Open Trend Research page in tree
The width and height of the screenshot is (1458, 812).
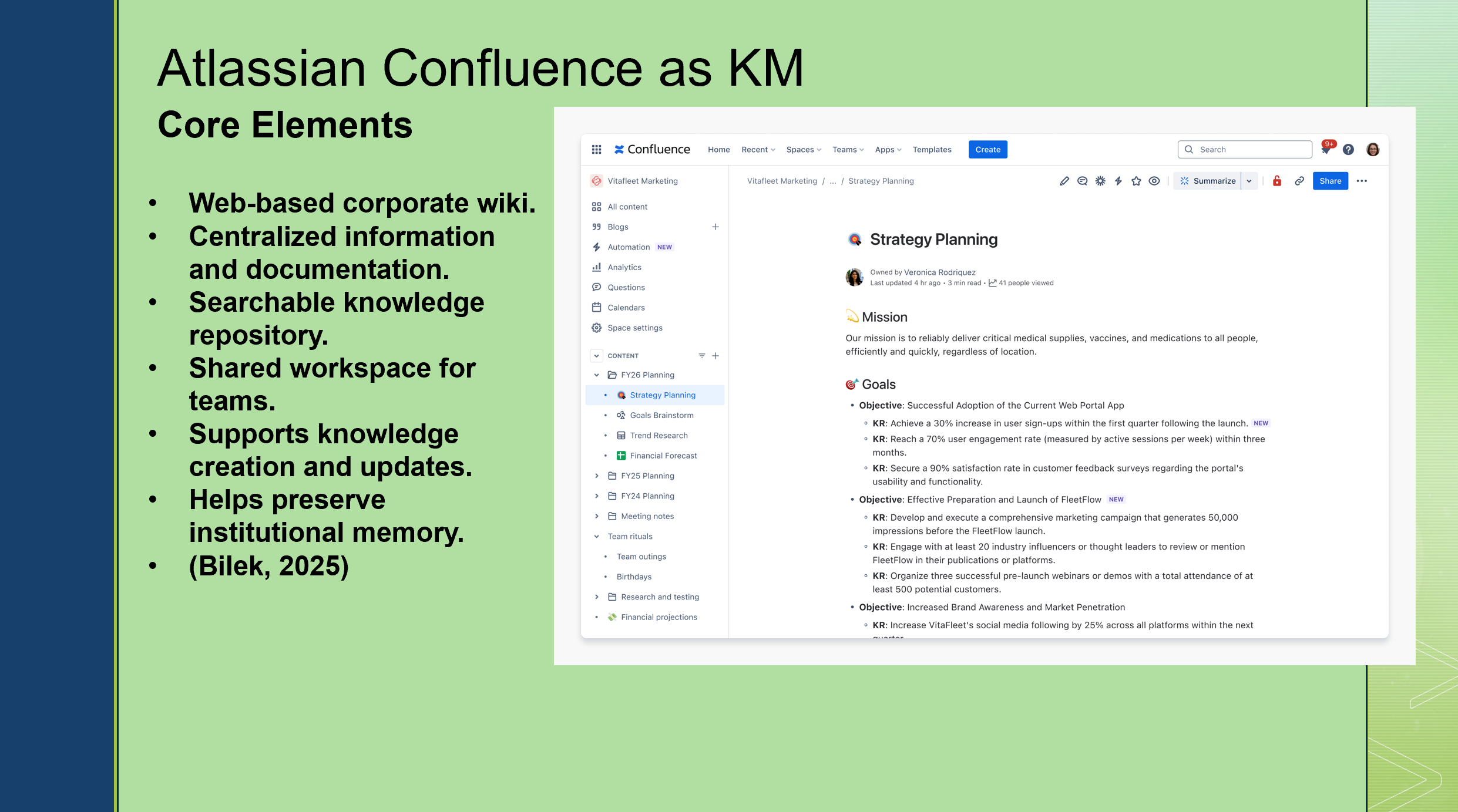[659, 436]
